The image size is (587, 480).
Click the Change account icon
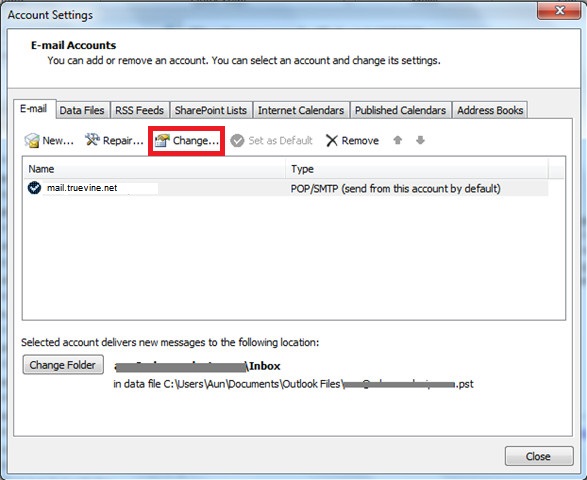coord(162,140)
